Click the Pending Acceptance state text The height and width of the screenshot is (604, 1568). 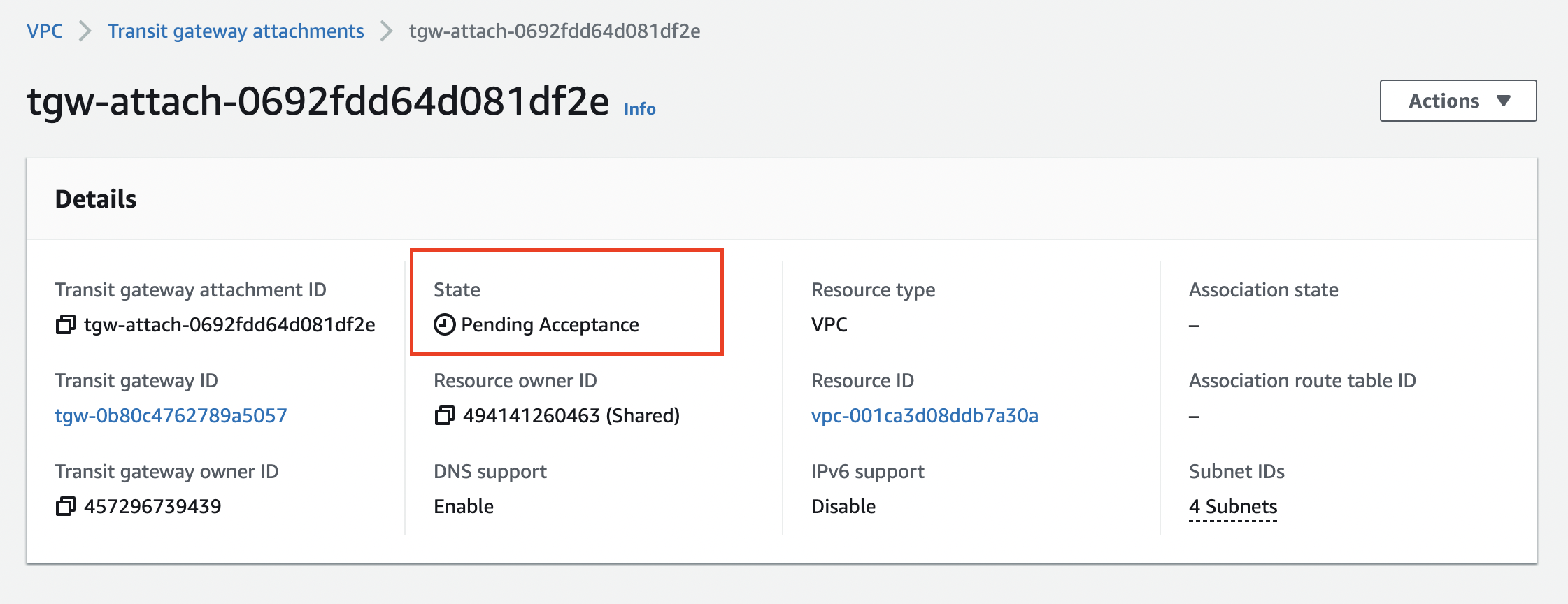(550, 325)
